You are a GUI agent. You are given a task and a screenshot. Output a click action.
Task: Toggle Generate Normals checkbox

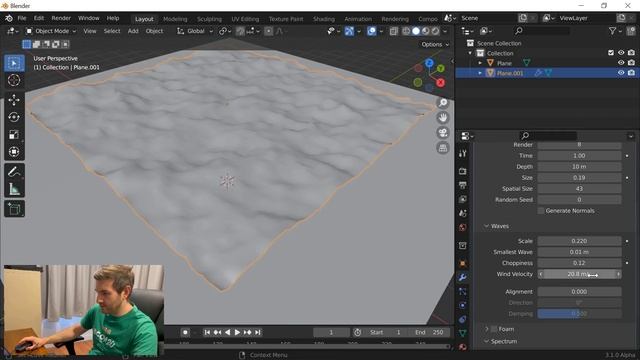pyautogui.click(x=541, y=211)
